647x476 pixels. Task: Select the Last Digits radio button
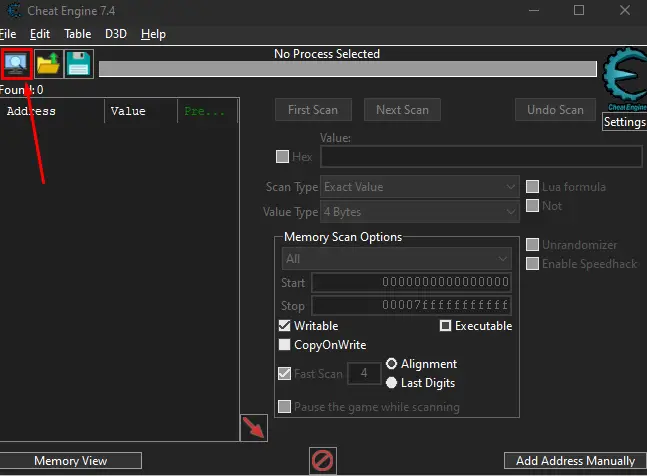click(391, 383)
